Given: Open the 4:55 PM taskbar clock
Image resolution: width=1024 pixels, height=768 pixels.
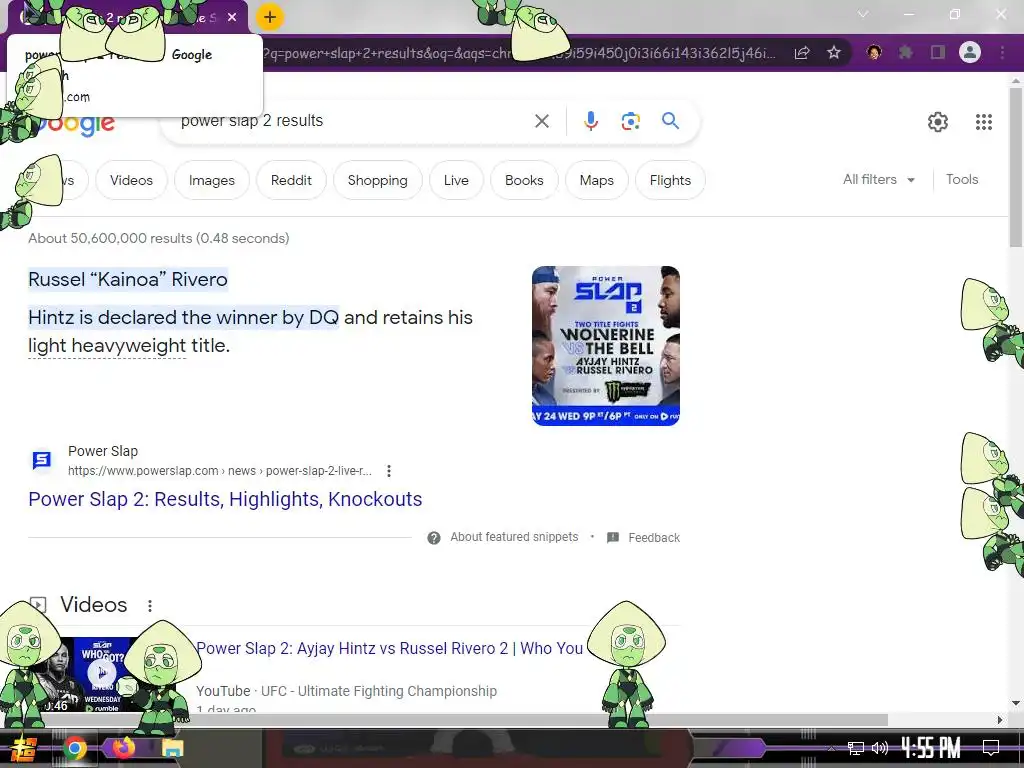Looking at the screenshot, I should (931, 748).
